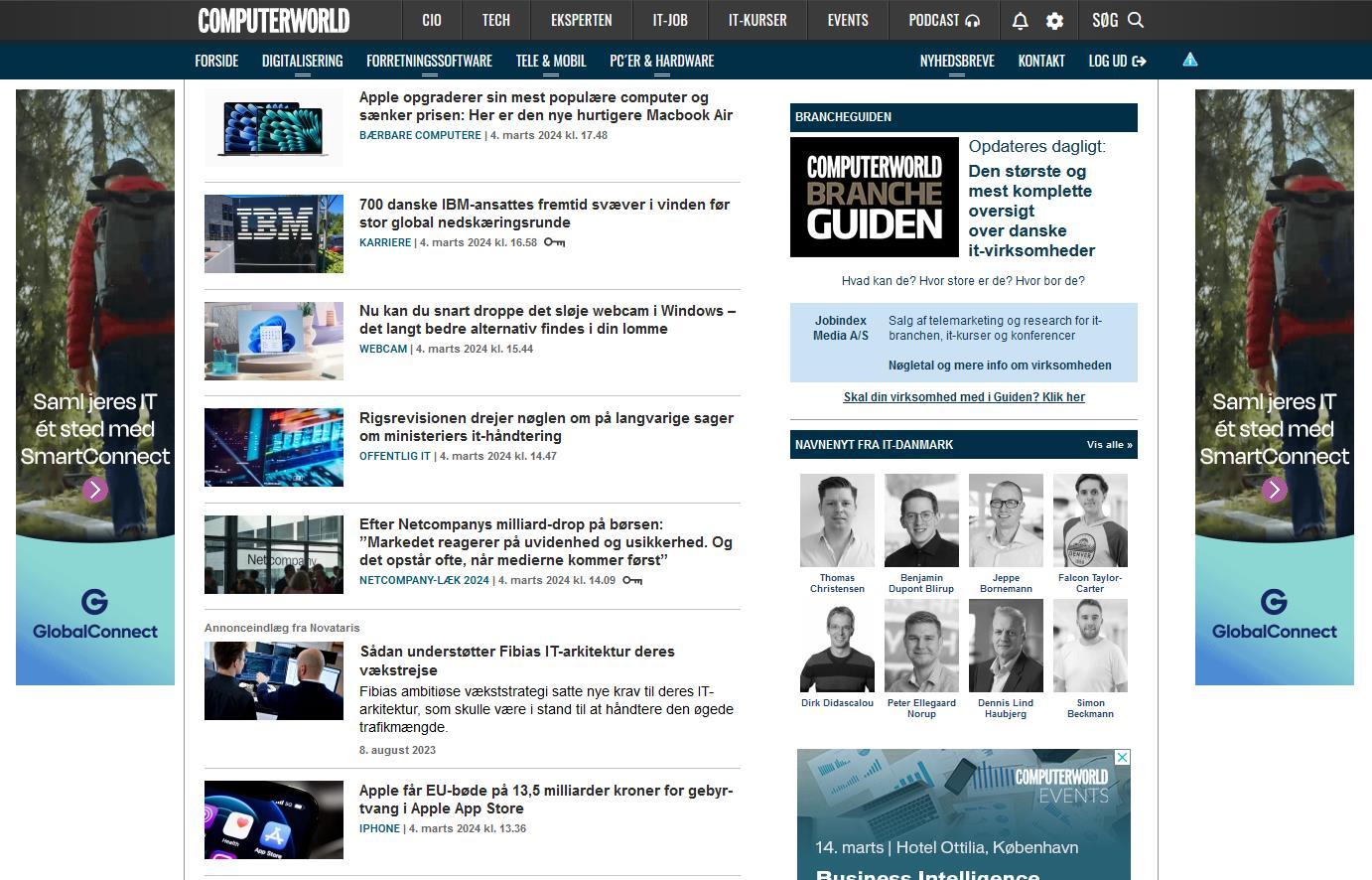
Task: Click the podcast headphones icon
Action: point(972,21)
